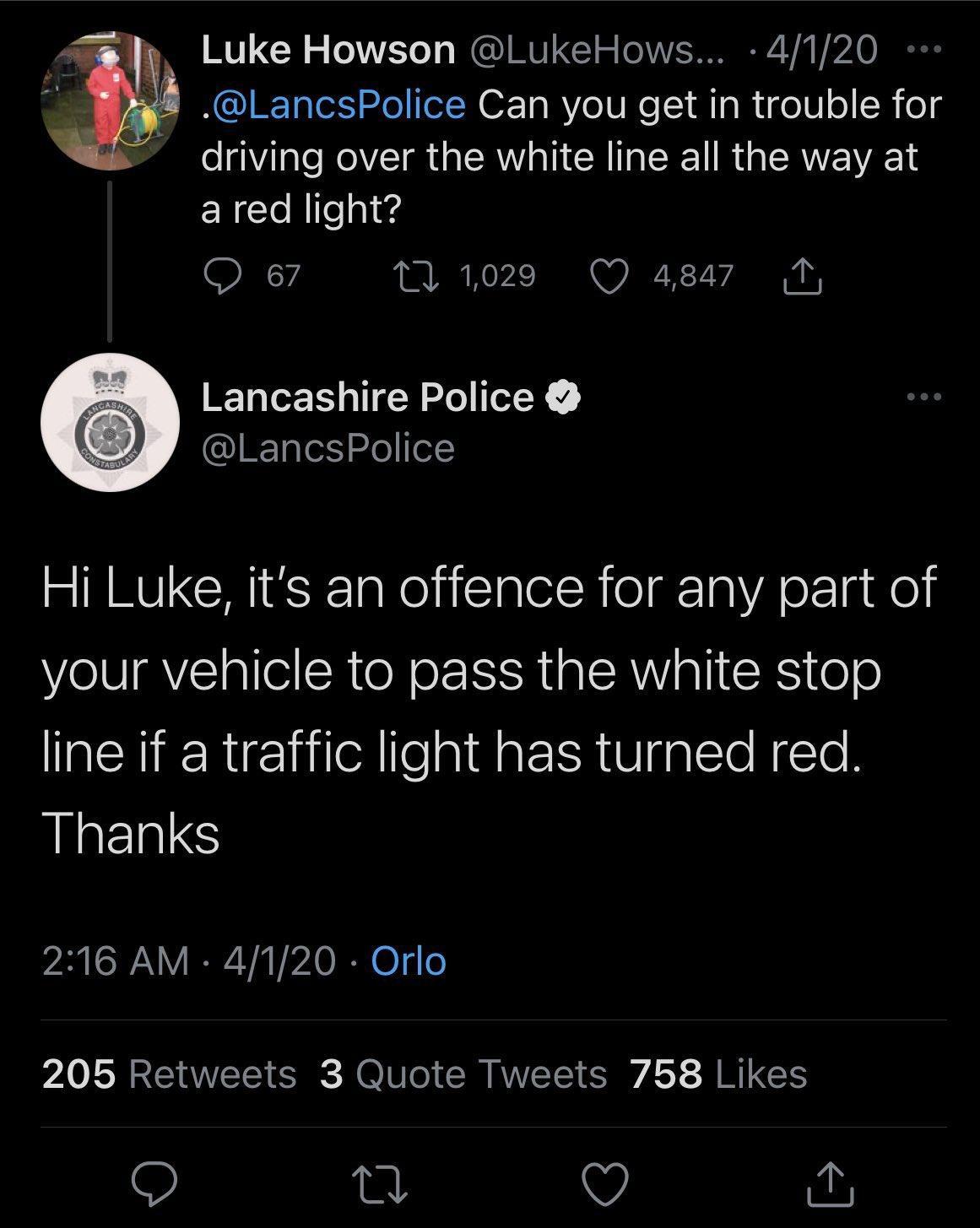The width and height of the screenshot is (980, 1228).
Task: Tap the heart icon showing 4,847 likes
Action: click(610, 273)
